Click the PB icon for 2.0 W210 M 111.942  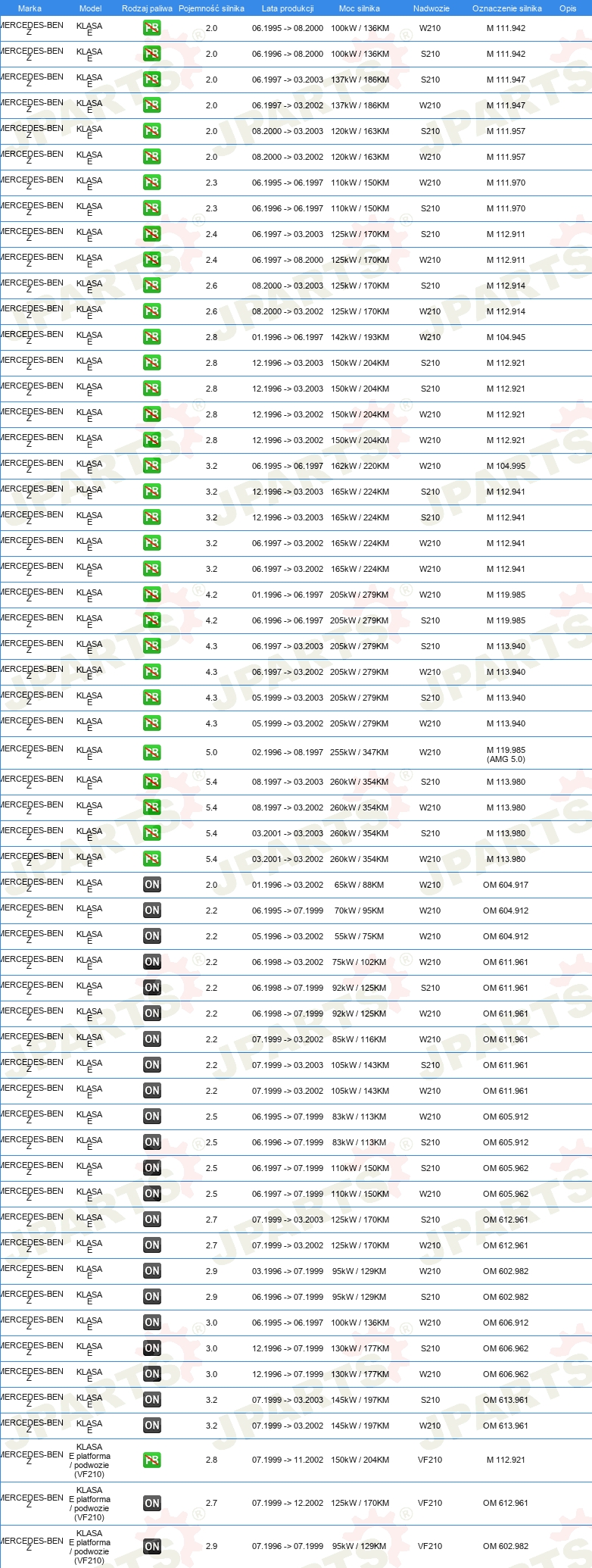click(152, 28)
